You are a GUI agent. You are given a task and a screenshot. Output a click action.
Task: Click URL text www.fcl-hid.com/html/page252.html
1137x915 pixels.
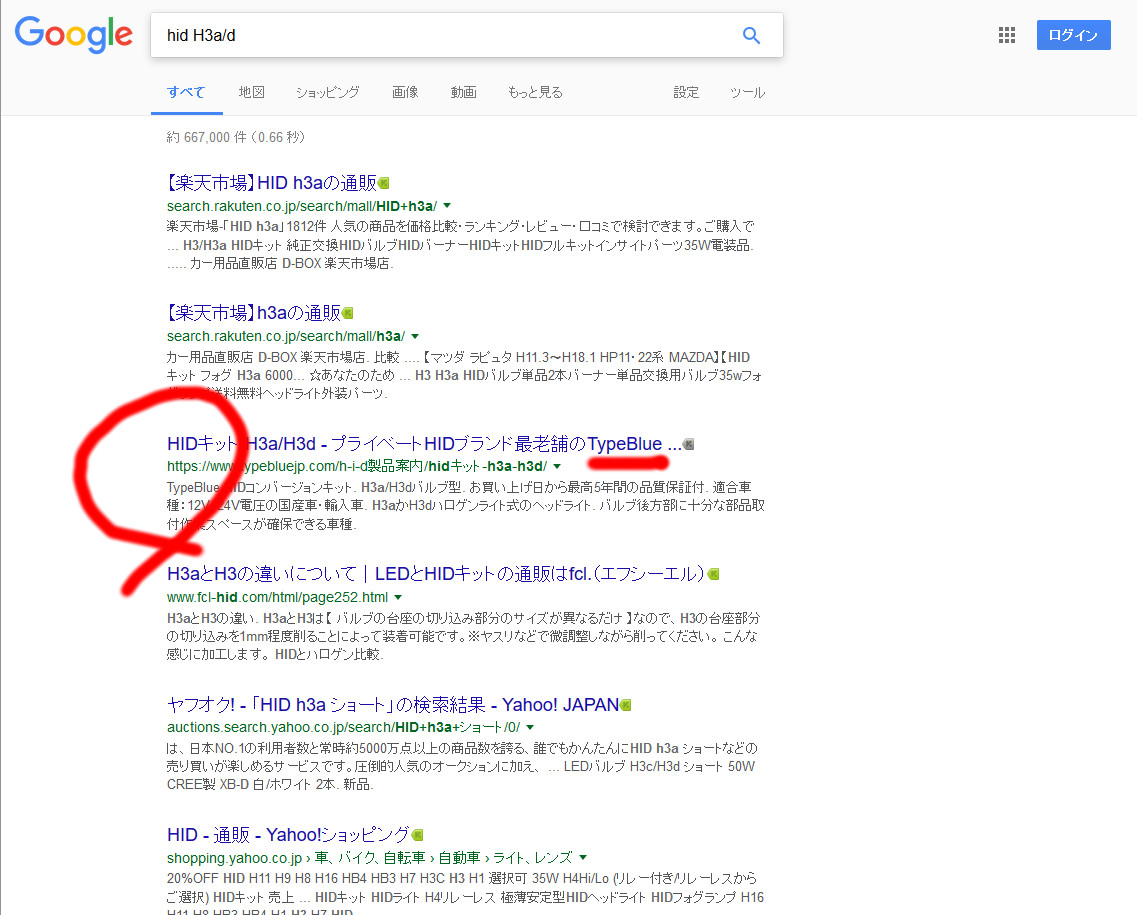click(x=278, y=597)
